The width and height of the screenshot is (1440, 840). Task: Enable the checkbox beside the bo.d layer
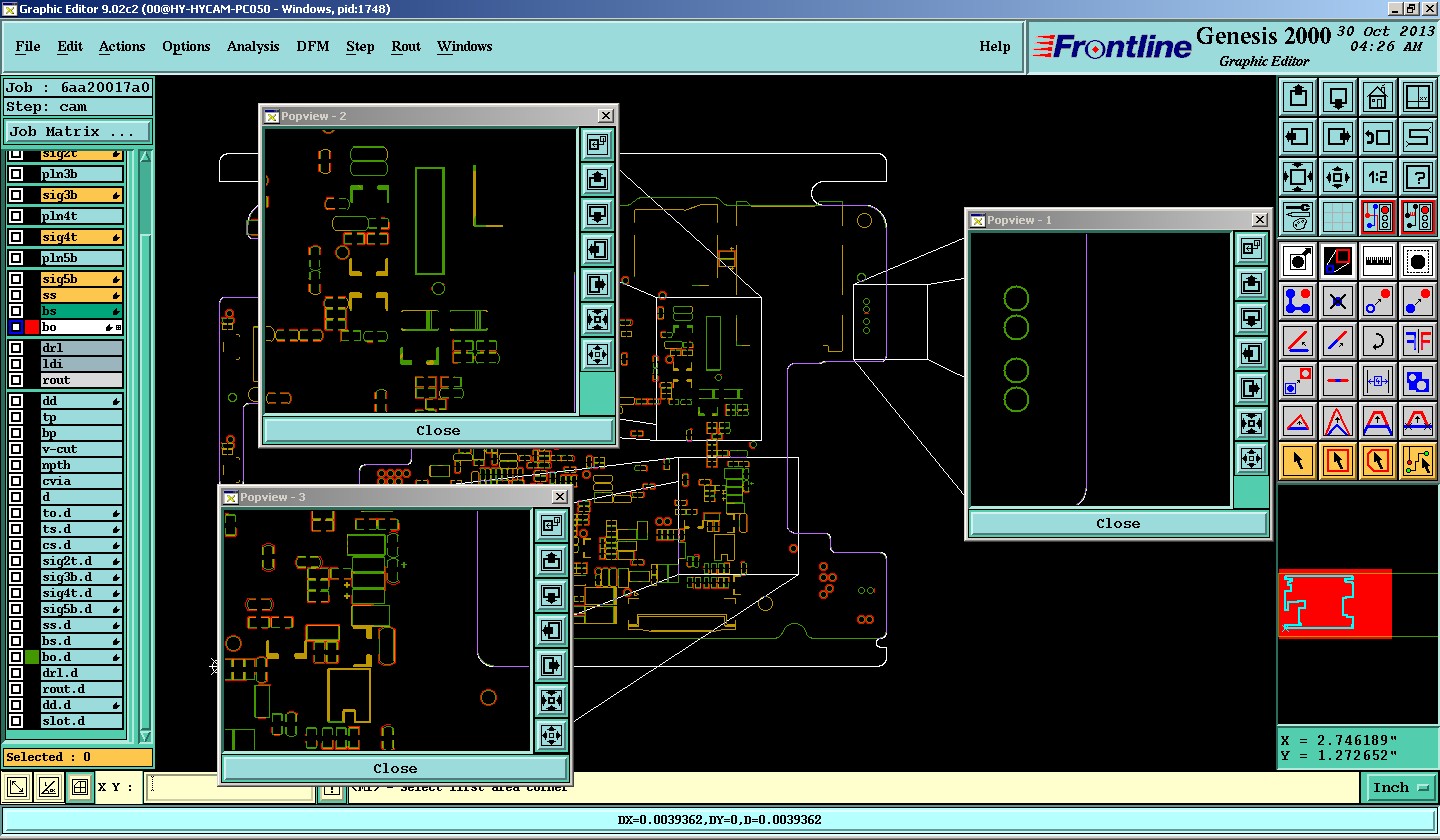(x=16, y=657)
